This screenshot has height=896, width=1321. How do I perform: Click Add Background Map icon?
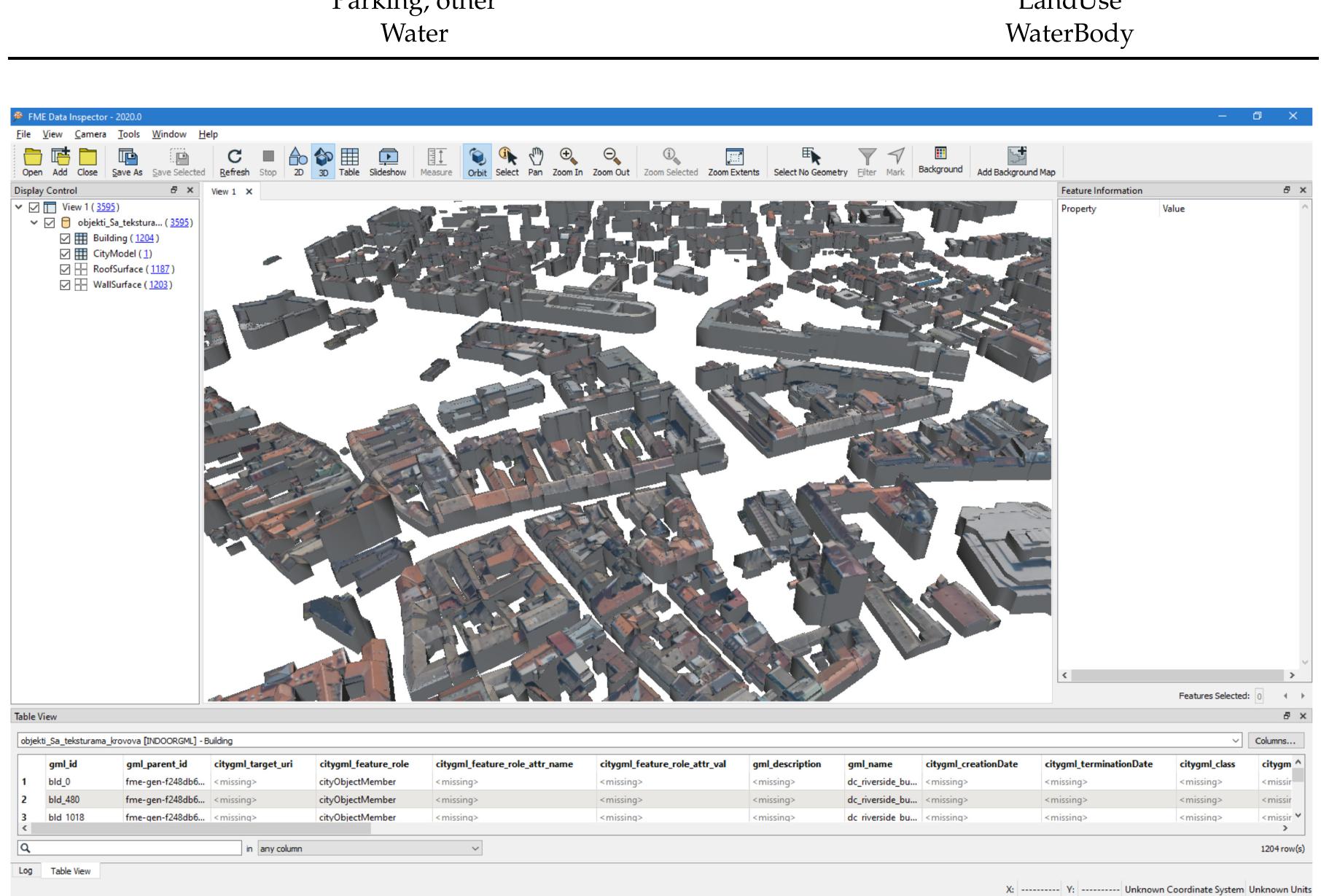(x=1016, y=162)
